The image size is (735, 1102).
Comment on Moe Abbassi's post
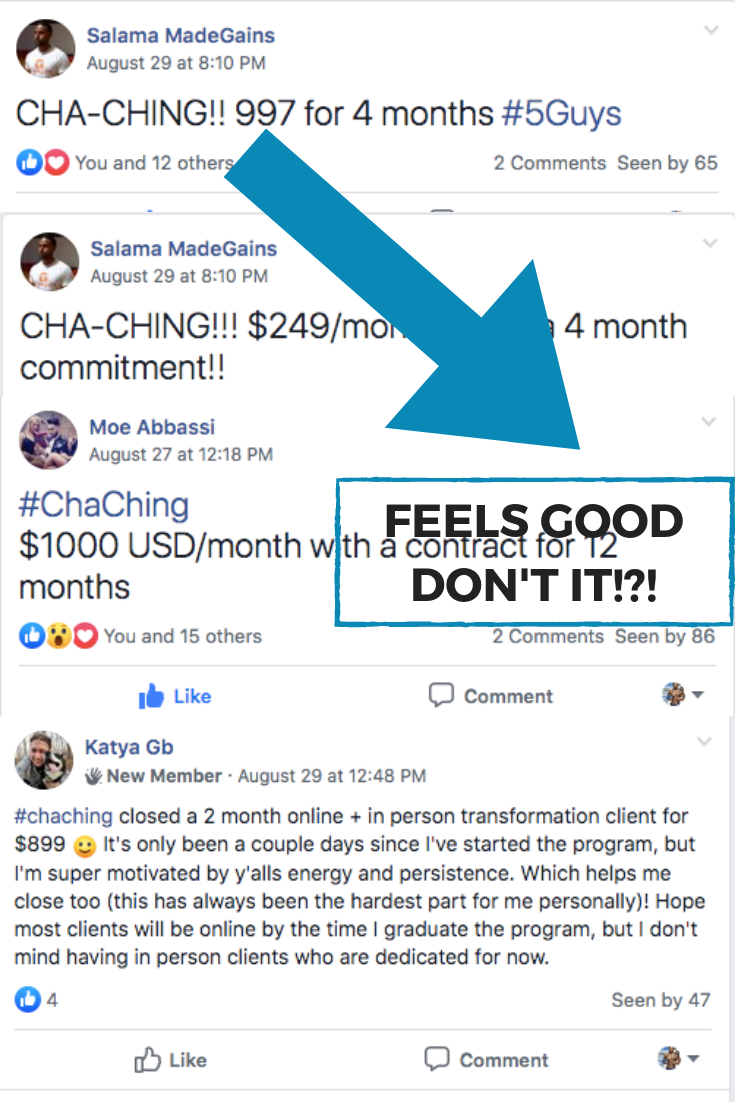pyautogui.click(x=491, y=696)
